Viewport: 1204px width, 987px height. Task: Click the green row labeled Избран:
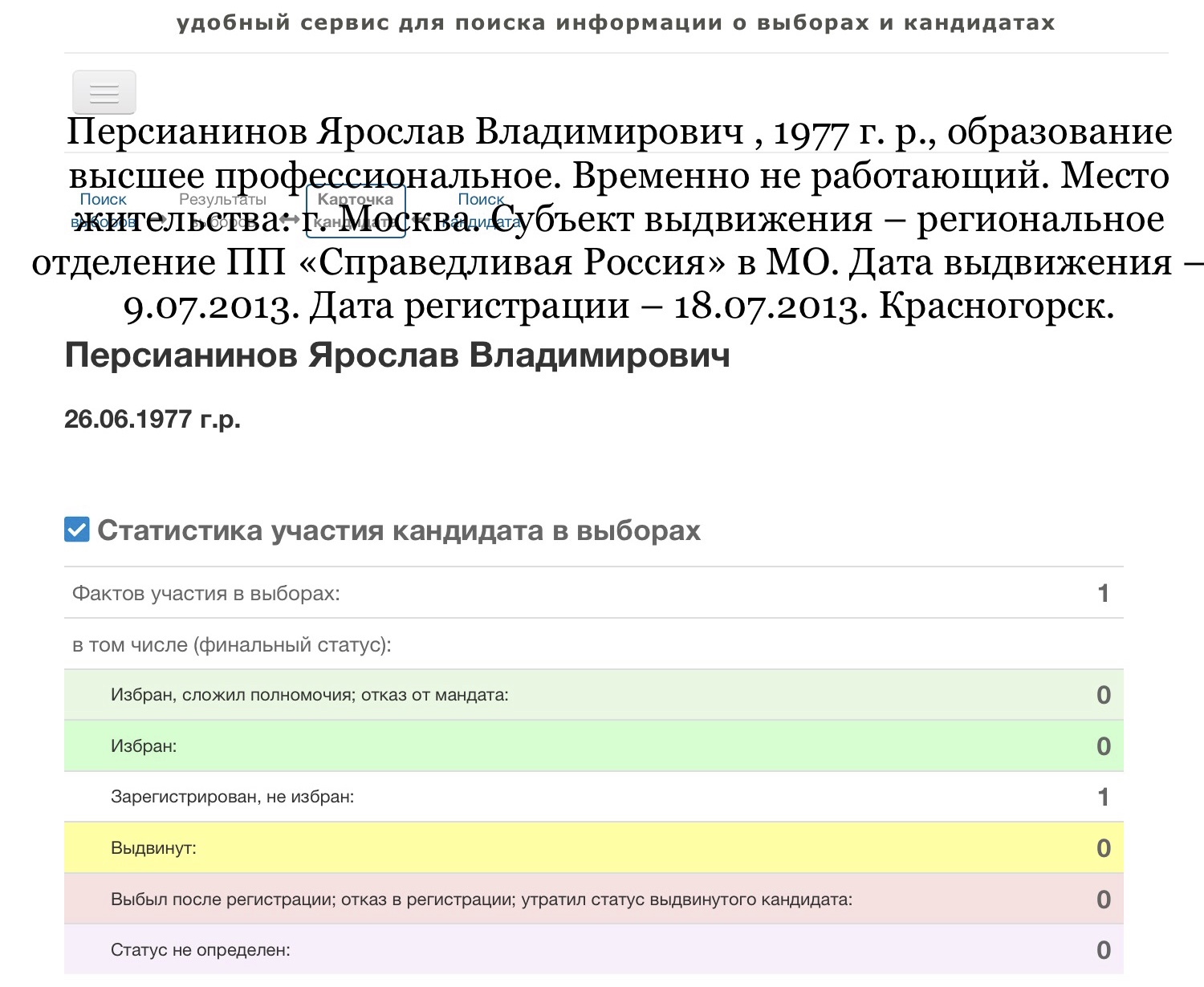tap(594, 746)
